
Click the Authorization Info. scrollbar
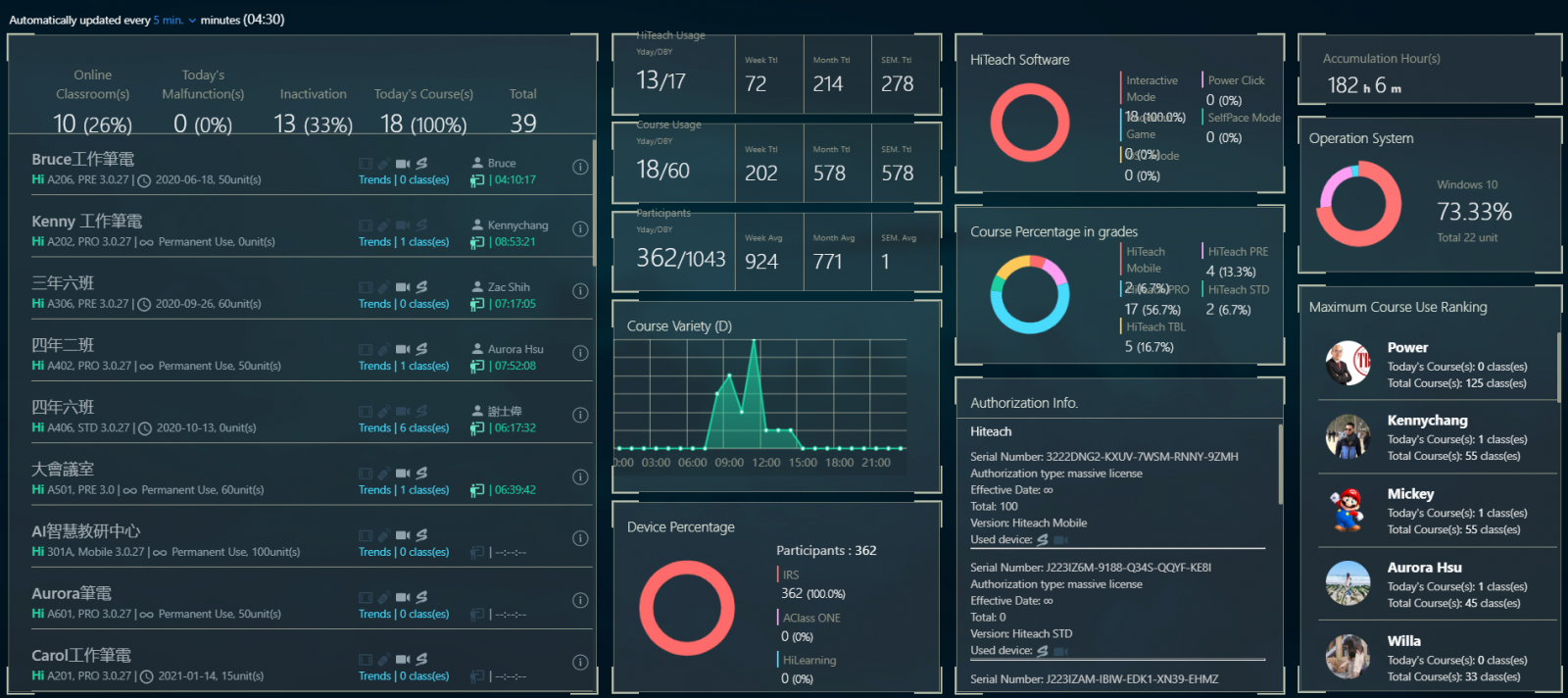1281,464
